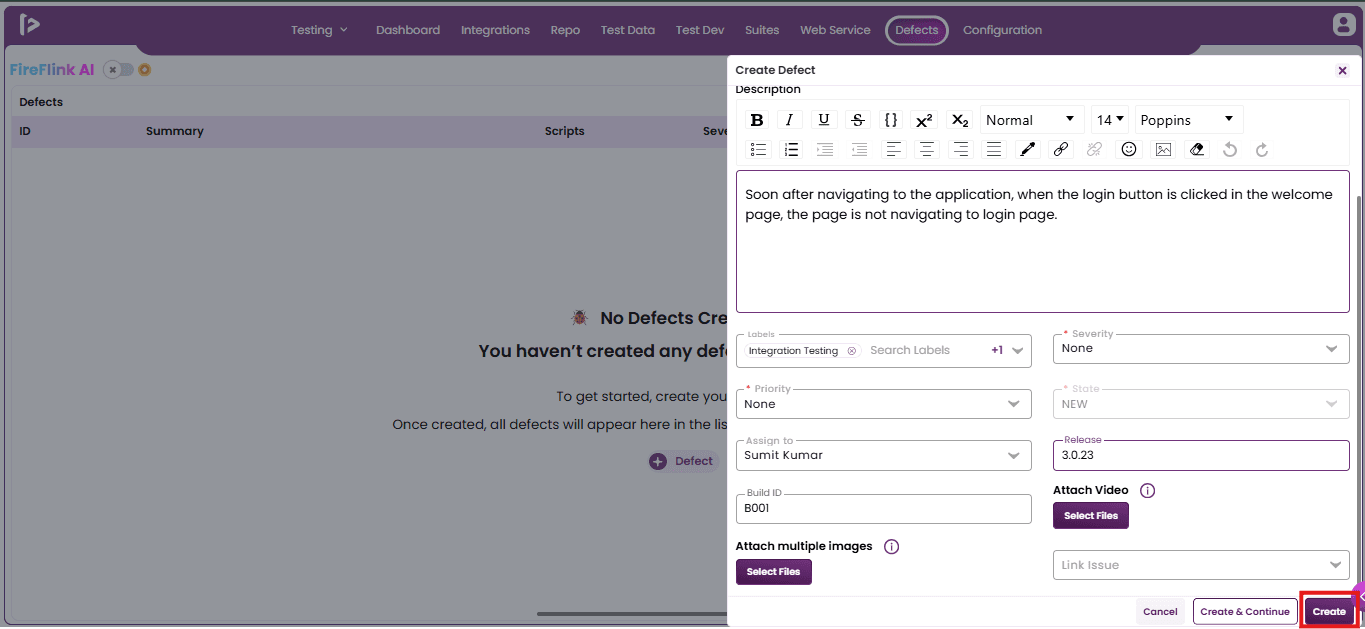Image resolution: width=1365 pixels, height=629 pixels.
Task: Apply subscript formatting
Action: [959, 120]
